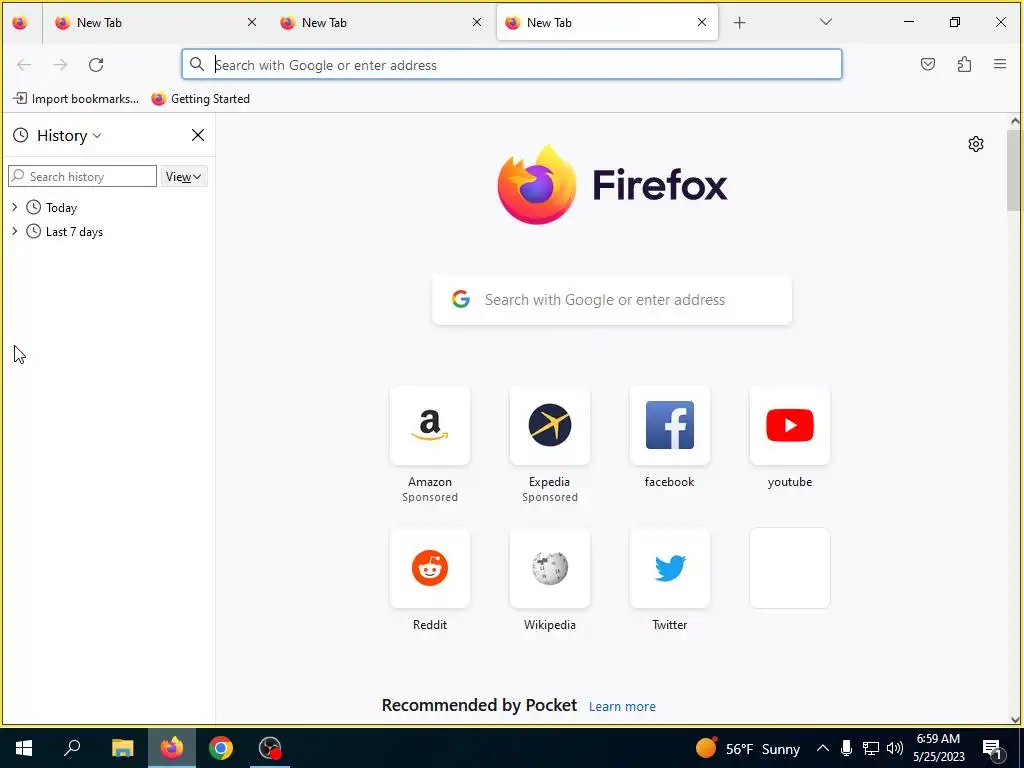Focus the Search history field
Screen dimensions: 1024x768
click(x=82, y=176)
